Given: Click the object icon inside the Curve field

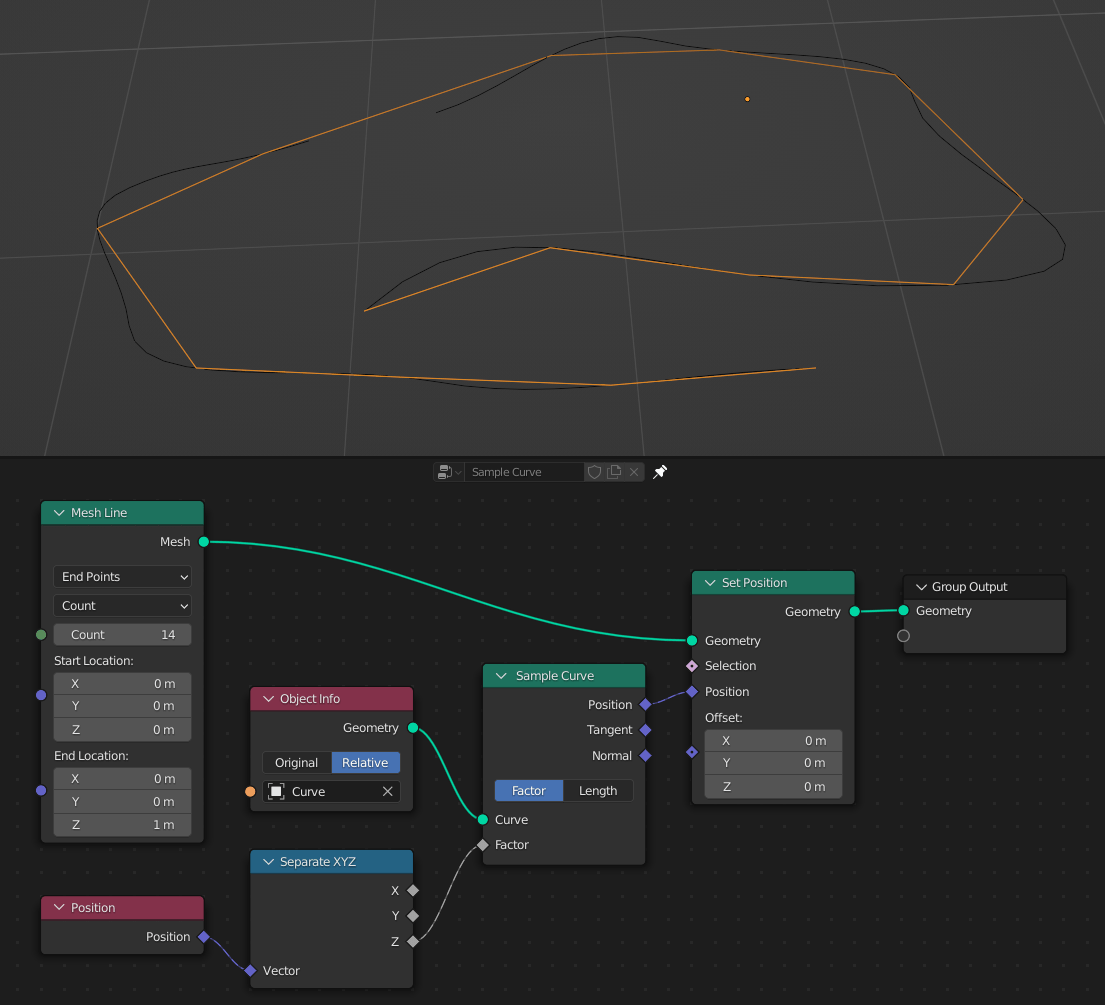Looking at the screenshot, I should pos(276,791).
